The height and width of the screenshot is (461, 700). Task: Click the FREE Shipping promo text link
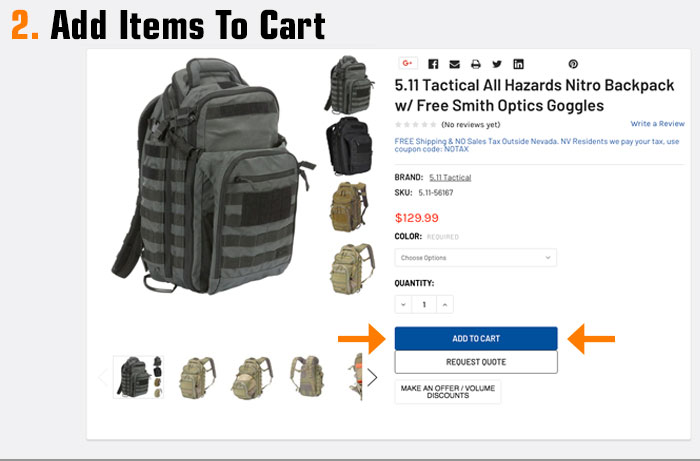click(x=537, y=145)
